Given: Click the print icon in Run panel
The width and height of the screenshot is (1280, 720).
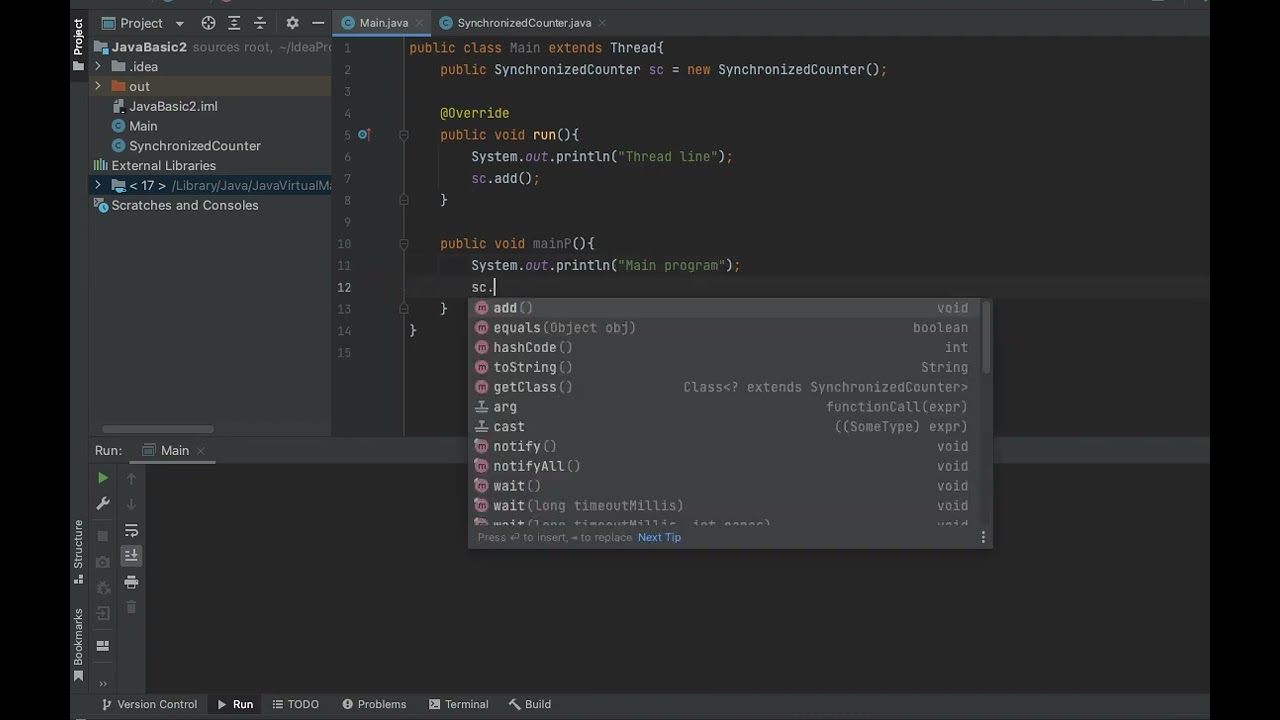Looking at the screenshot, I should [x=131, y=582].
